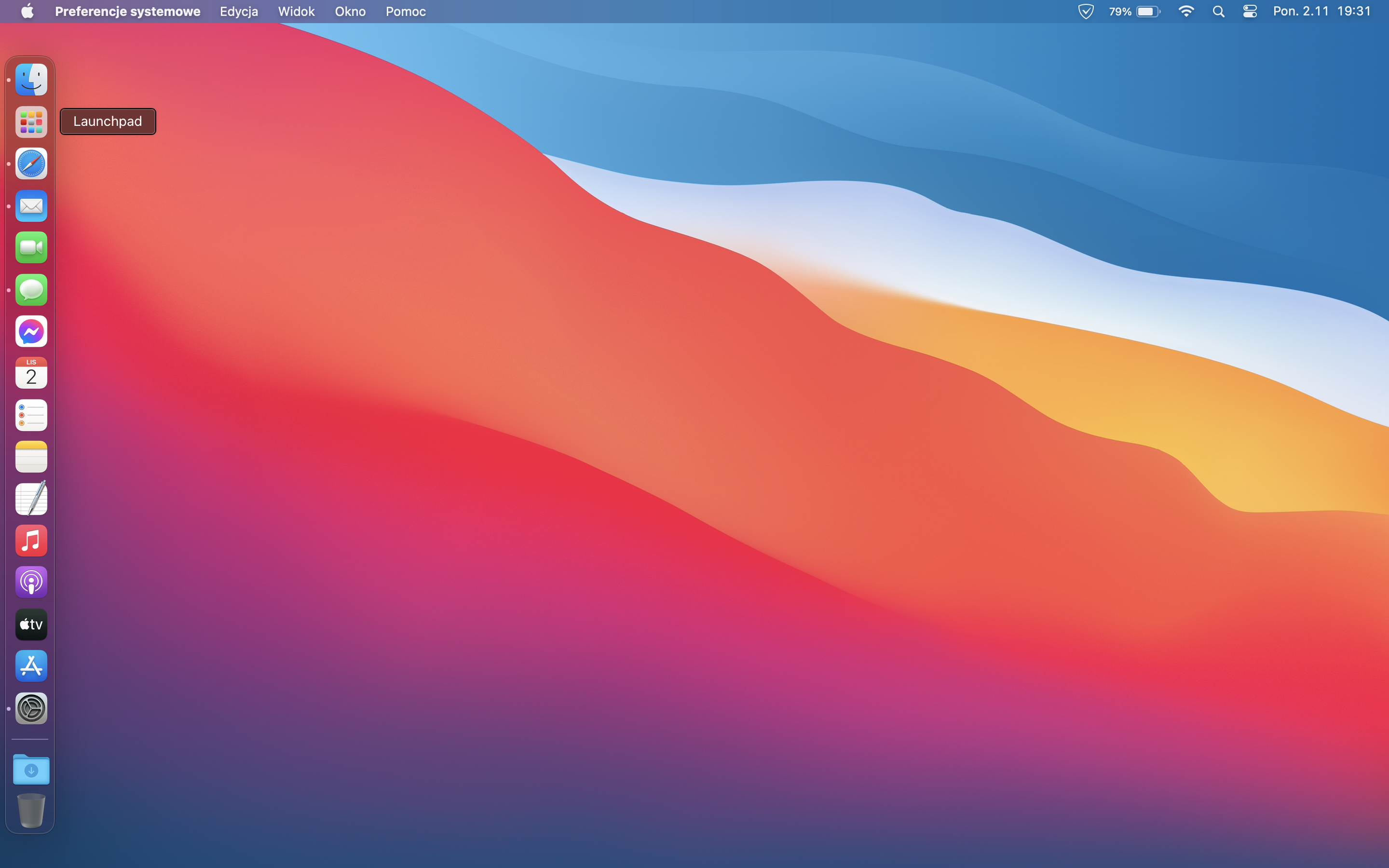Open the Pomoc menu

click(x=406, y=12)
